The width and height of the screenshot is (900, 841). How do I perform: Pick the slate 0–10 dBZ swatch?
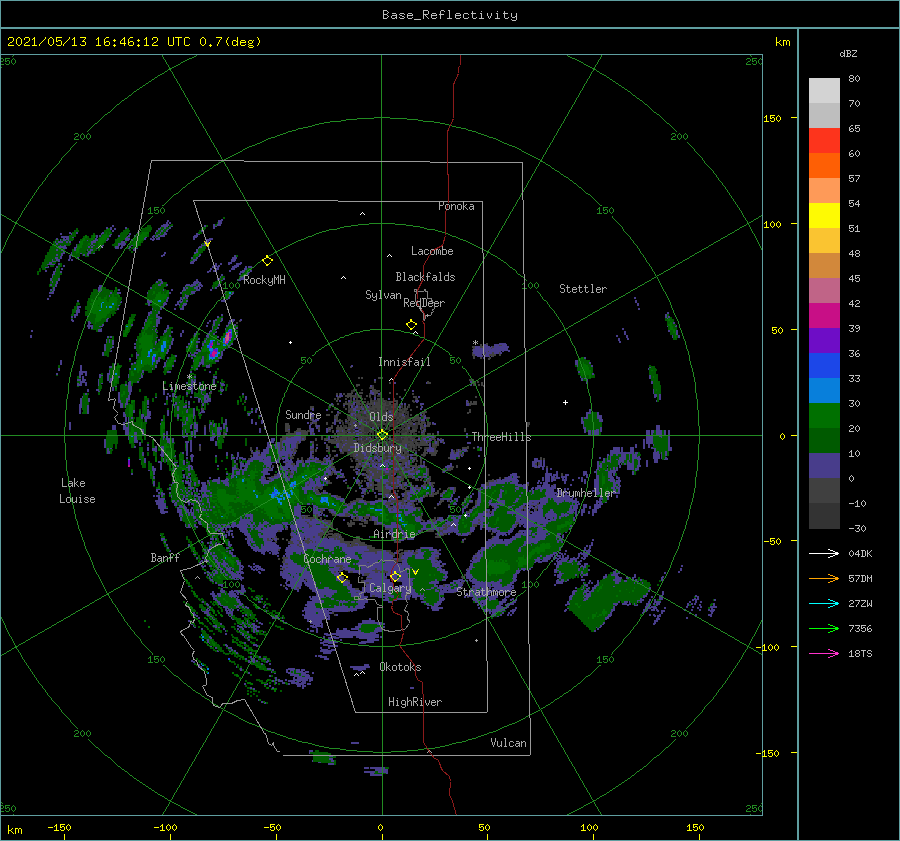coord(824,466)
